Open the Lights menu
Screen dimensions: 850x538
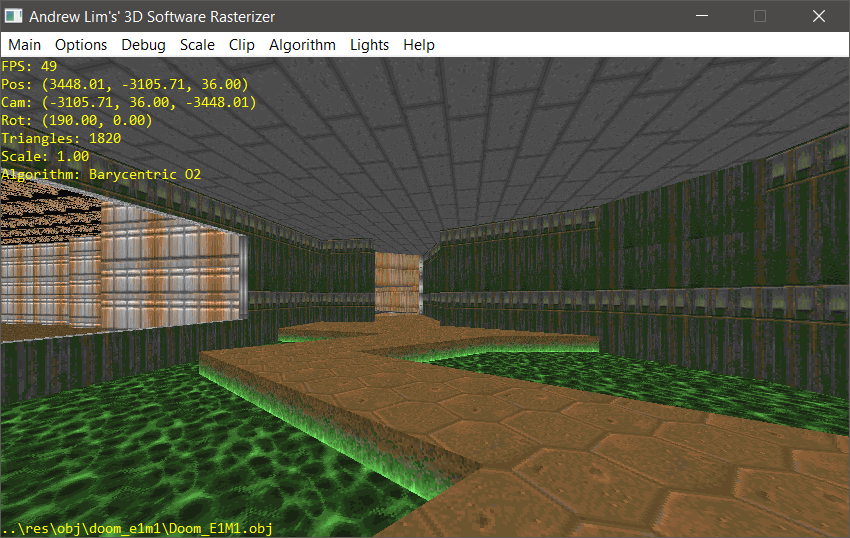369,45
